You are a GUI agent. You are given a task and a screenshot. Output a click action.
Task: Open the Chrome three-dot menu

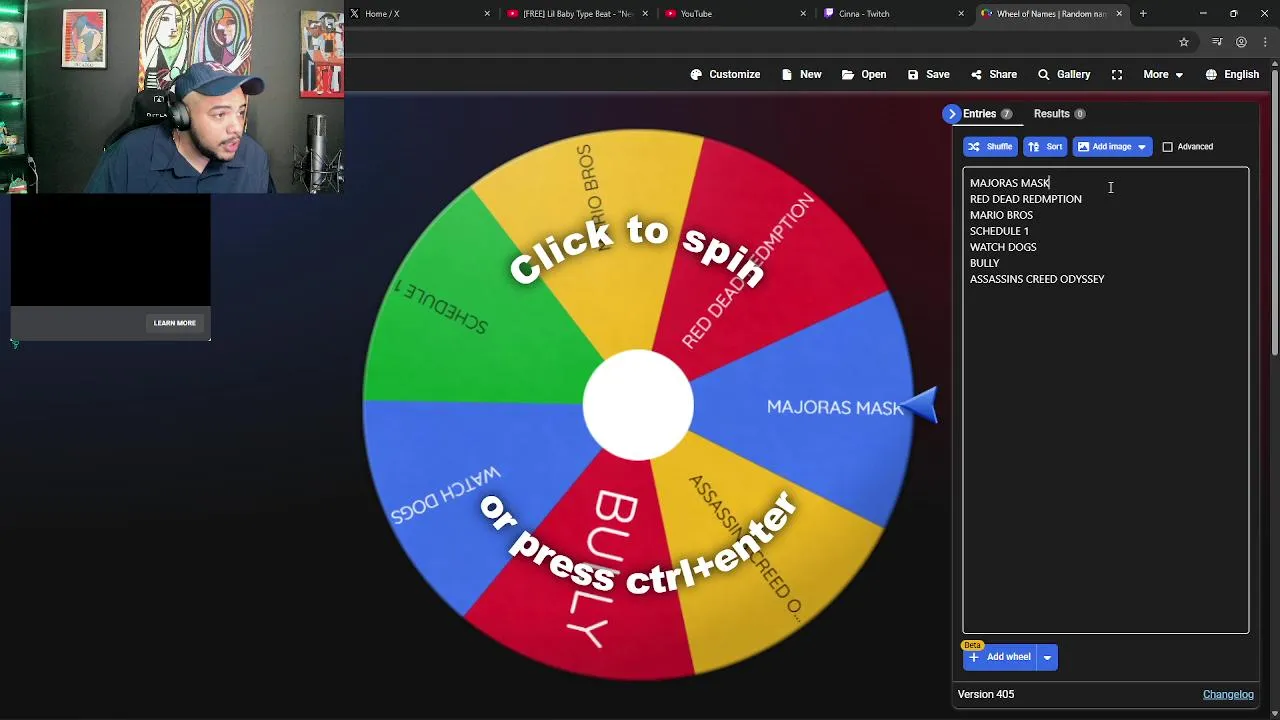[1266, 42]
